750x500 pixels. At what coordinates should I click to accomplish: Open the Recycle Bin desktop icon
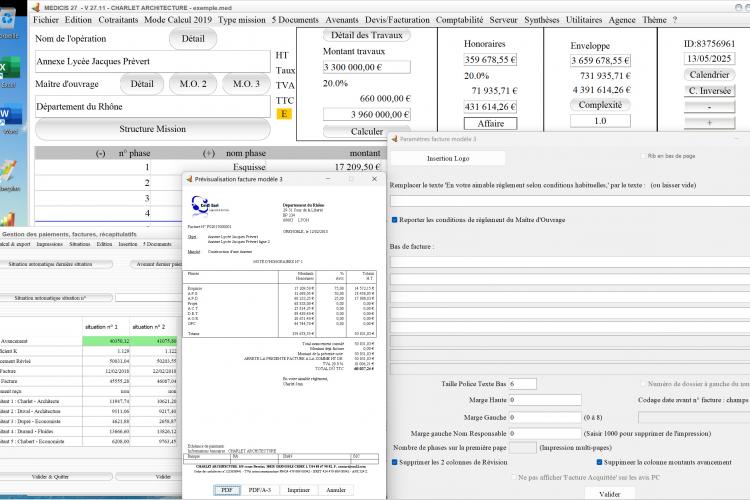point(9,22)
